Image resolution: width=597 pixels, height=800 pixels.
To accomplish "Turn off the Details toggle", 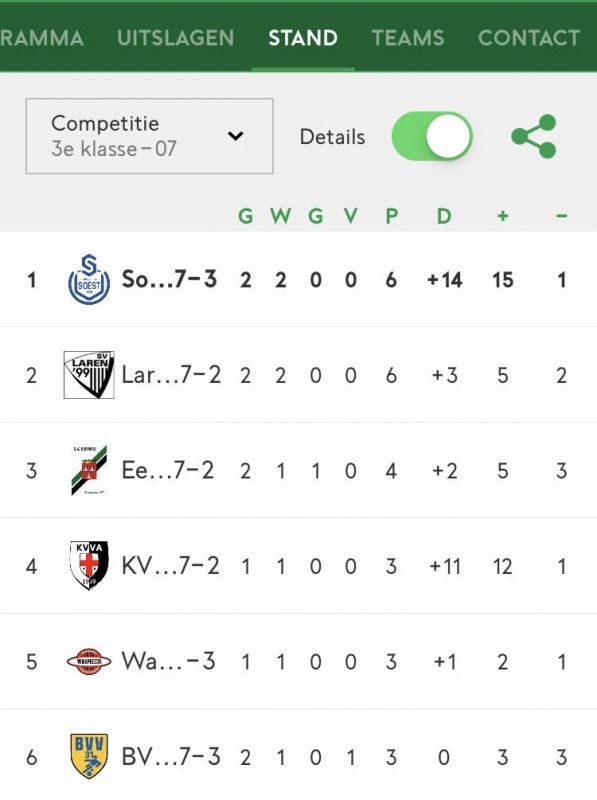I will (x=432, y=136).
